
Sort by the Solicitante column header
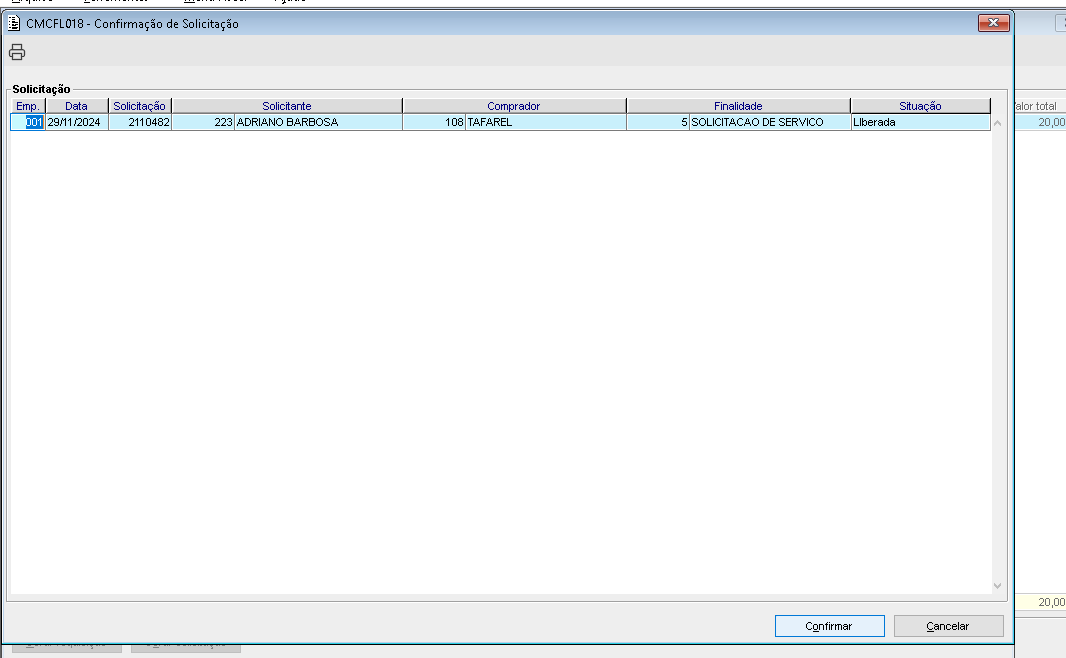pyautogui.click(x=287, y=106)
